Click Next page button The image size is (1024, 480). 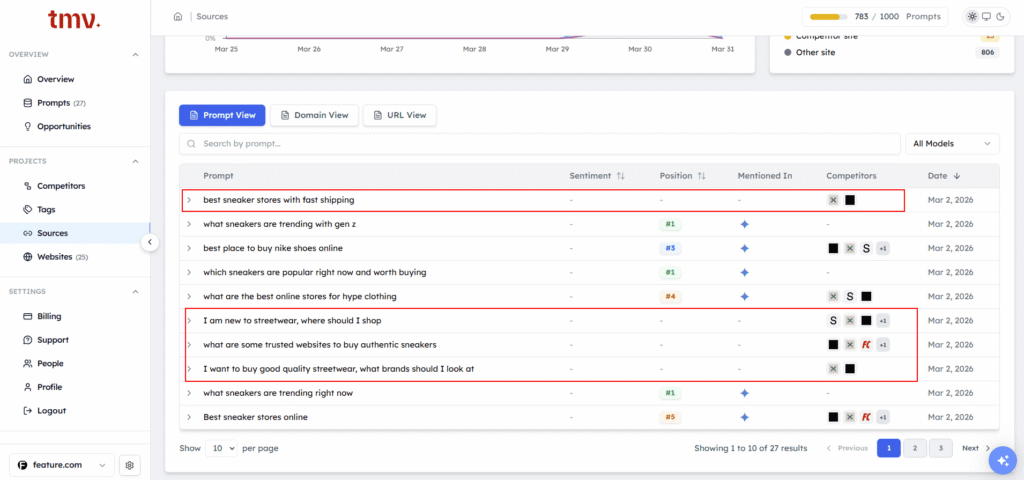point(976,448)
